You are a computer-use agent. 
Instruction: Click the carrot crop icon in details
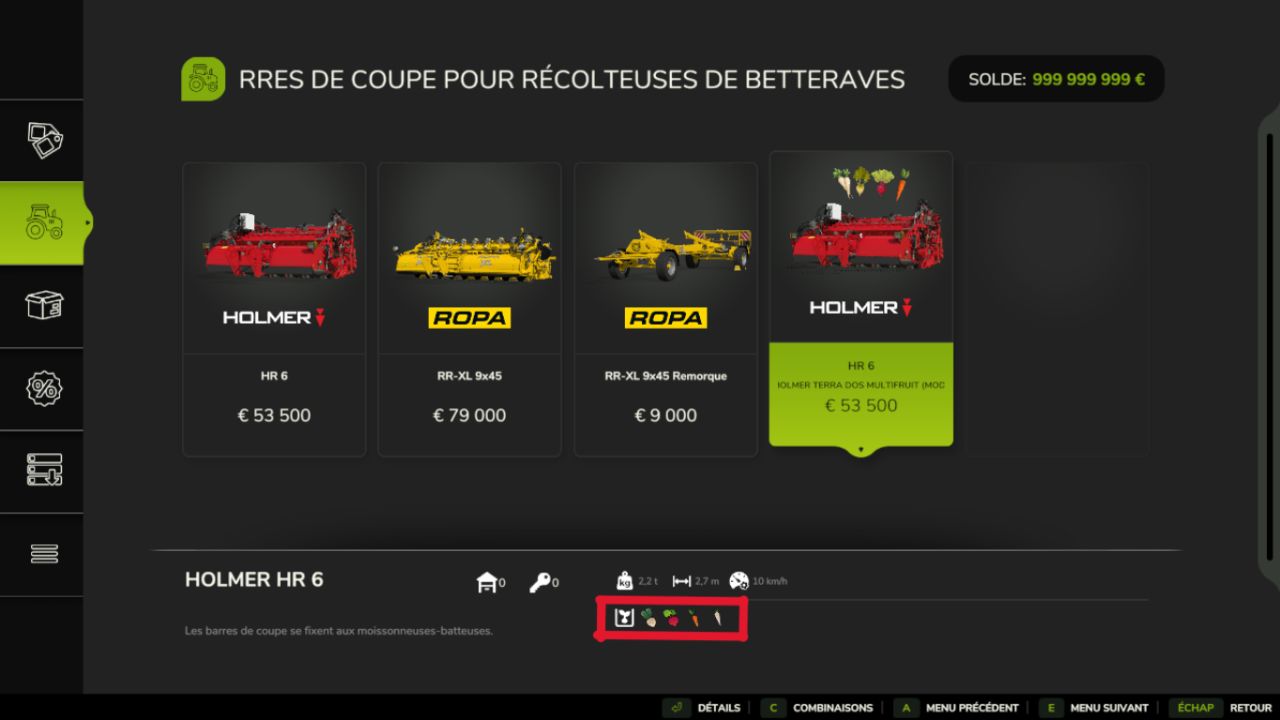694,619
